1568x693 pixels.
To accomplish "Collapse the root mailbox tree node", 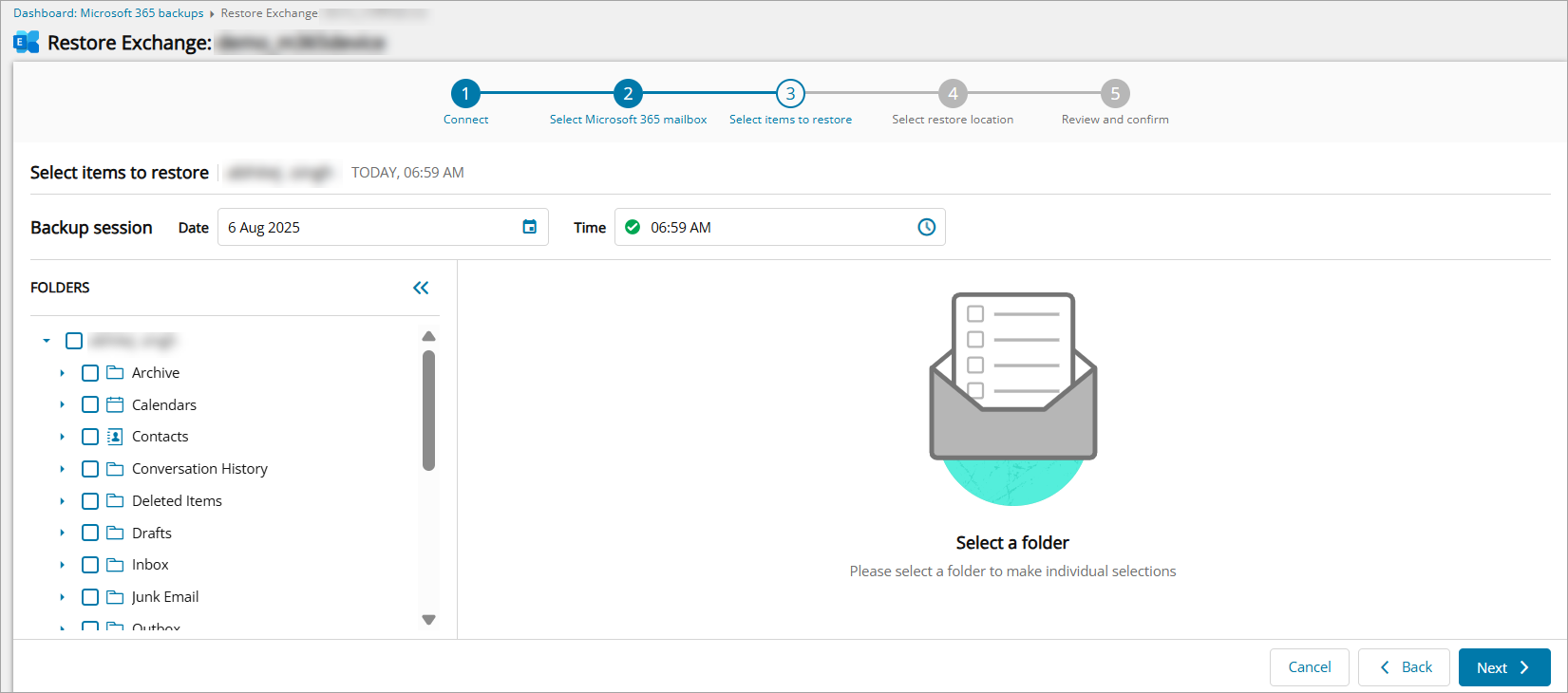I will [x=47, y=341].
